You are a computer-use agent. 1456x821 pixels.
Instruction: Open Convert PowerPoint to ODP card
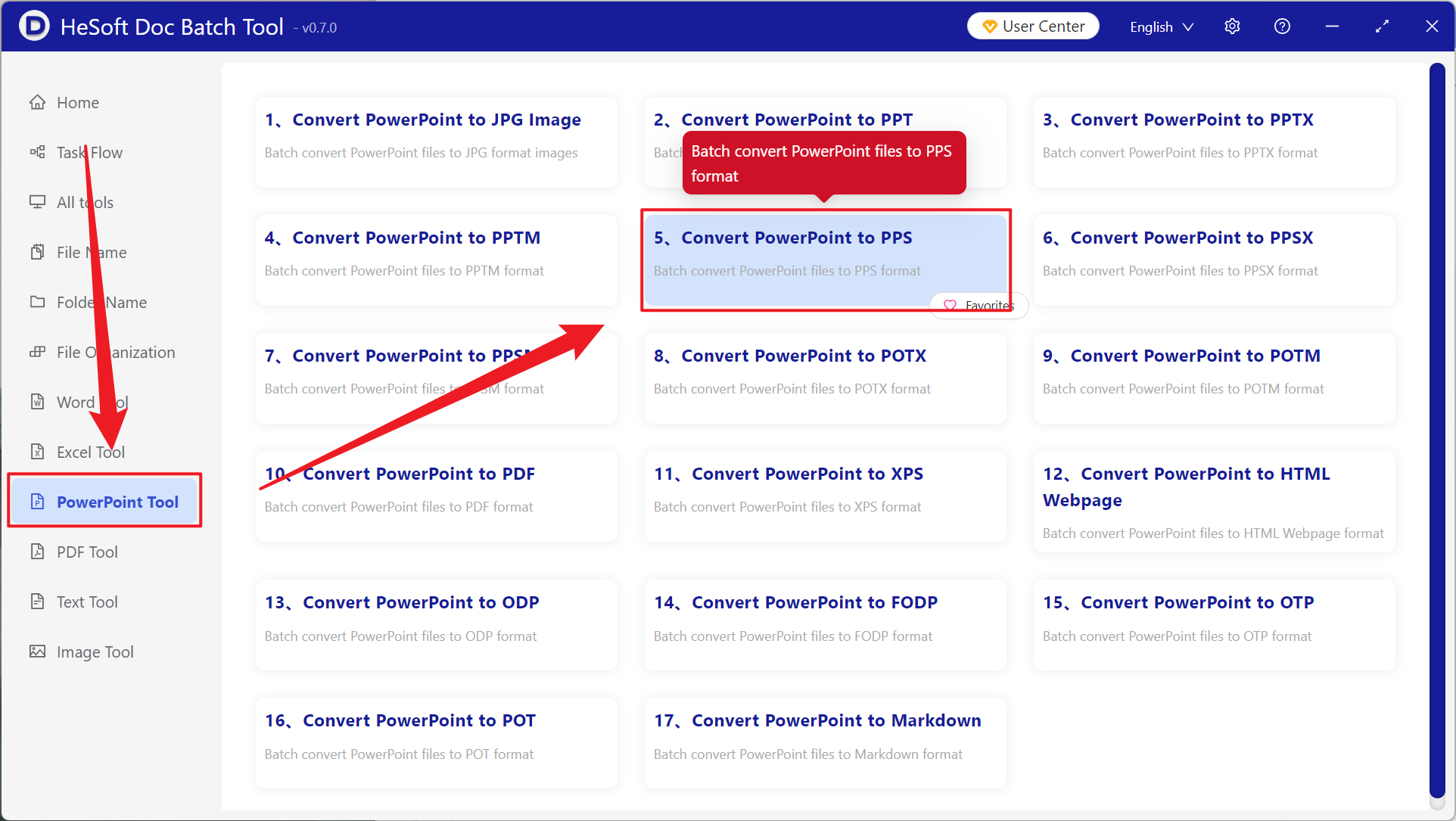pyautogui.click(x=437, y=624)
